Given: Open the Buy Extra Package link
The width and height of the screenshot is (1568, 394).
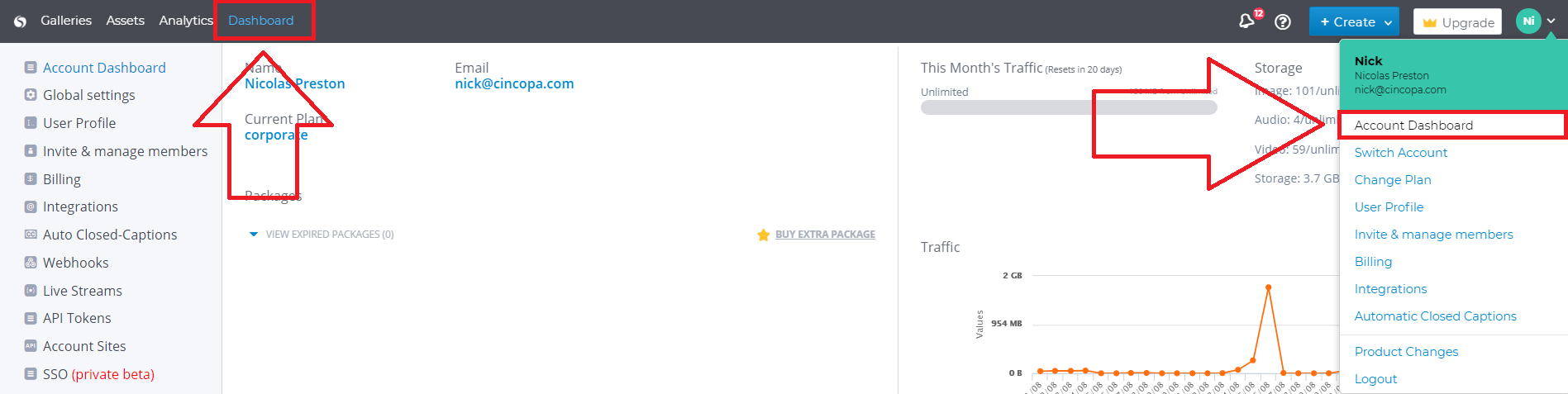Looking at the screenshot, I should [825, 235].
